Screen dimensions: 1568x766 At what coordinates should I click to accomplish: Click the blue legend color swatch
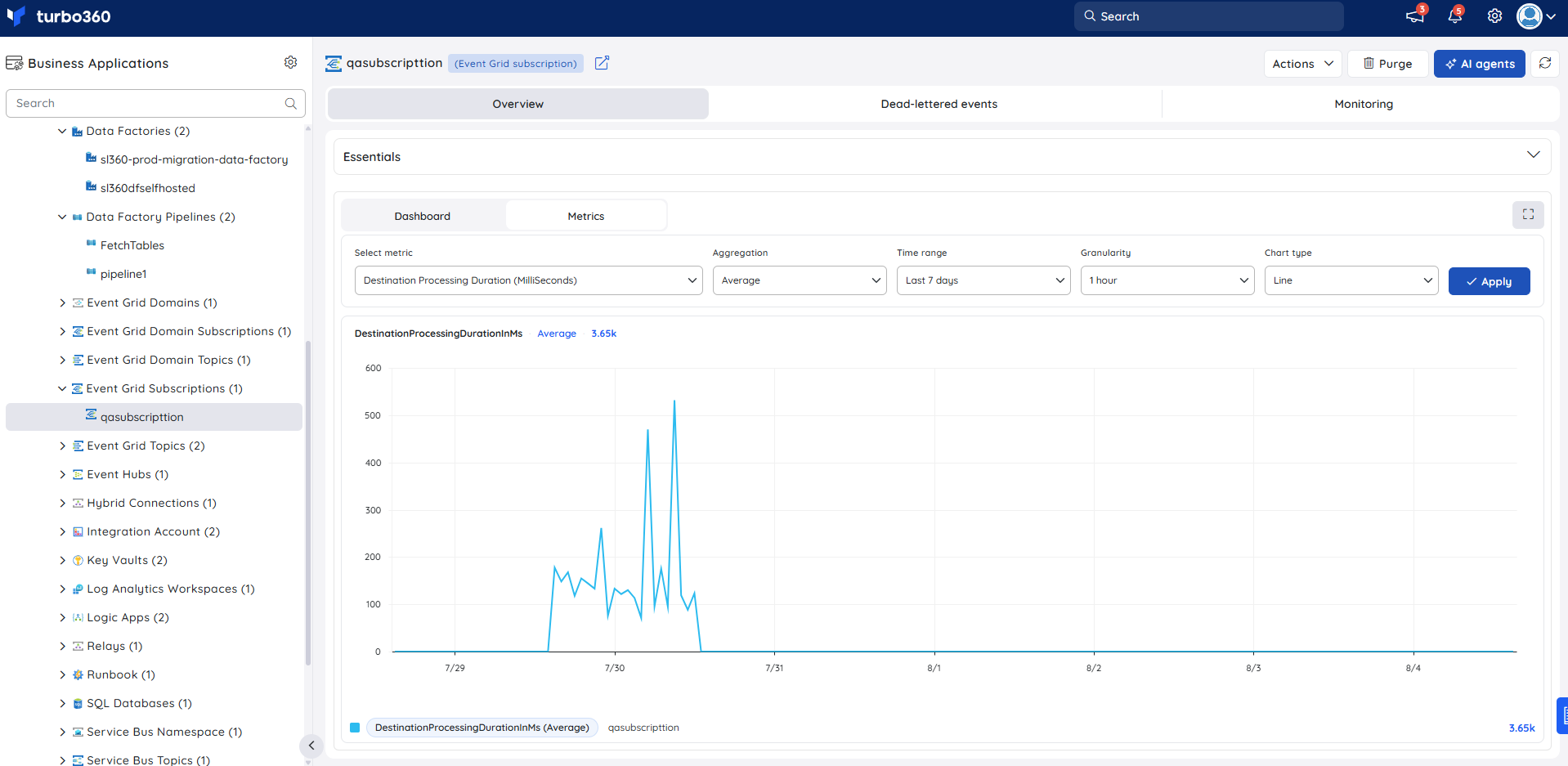pos(355,728)
